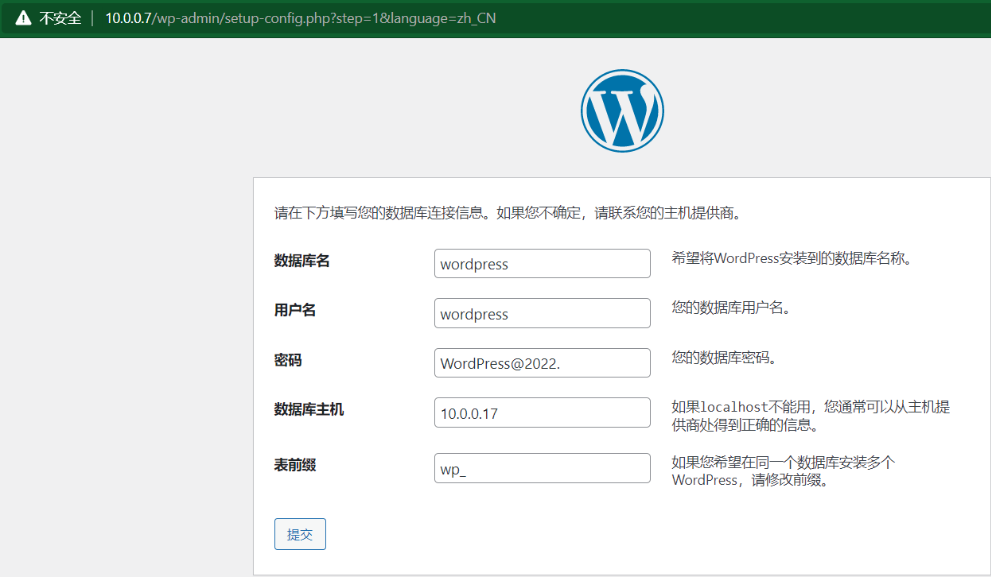Click the 密码 field containing WordPress@2022.
Screen dimensions: 991x577
pyautogui.click(x=542, y=363)
